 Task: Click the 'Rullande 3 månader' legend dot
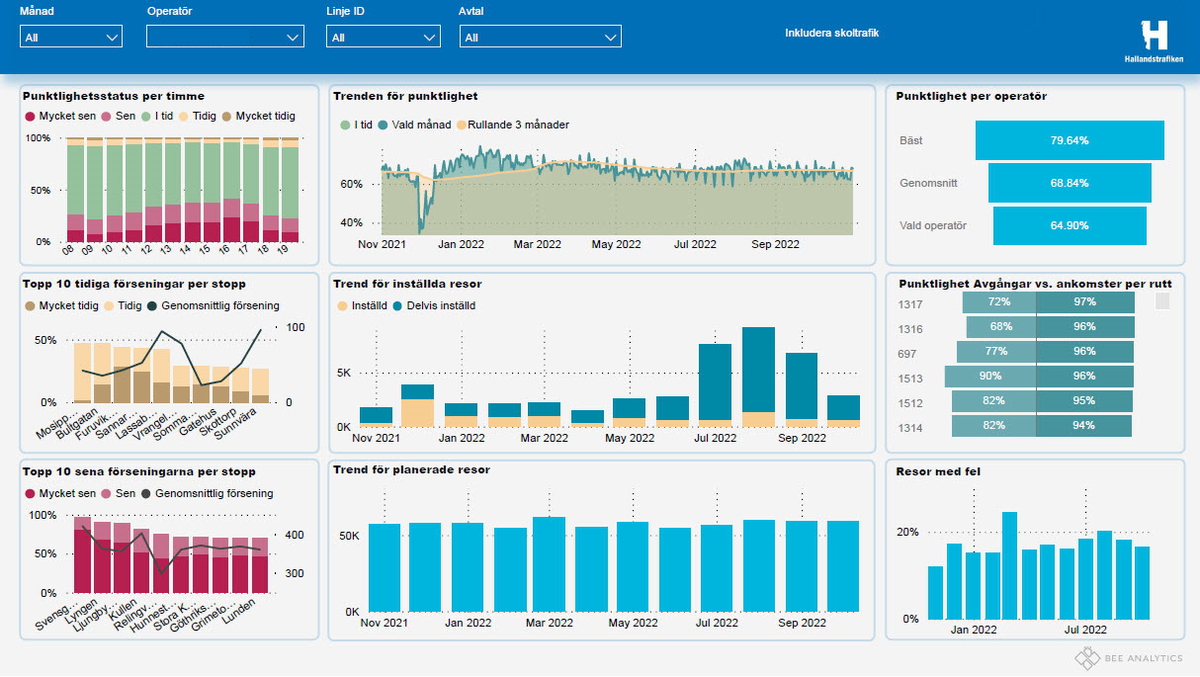(x=461, y=125)
